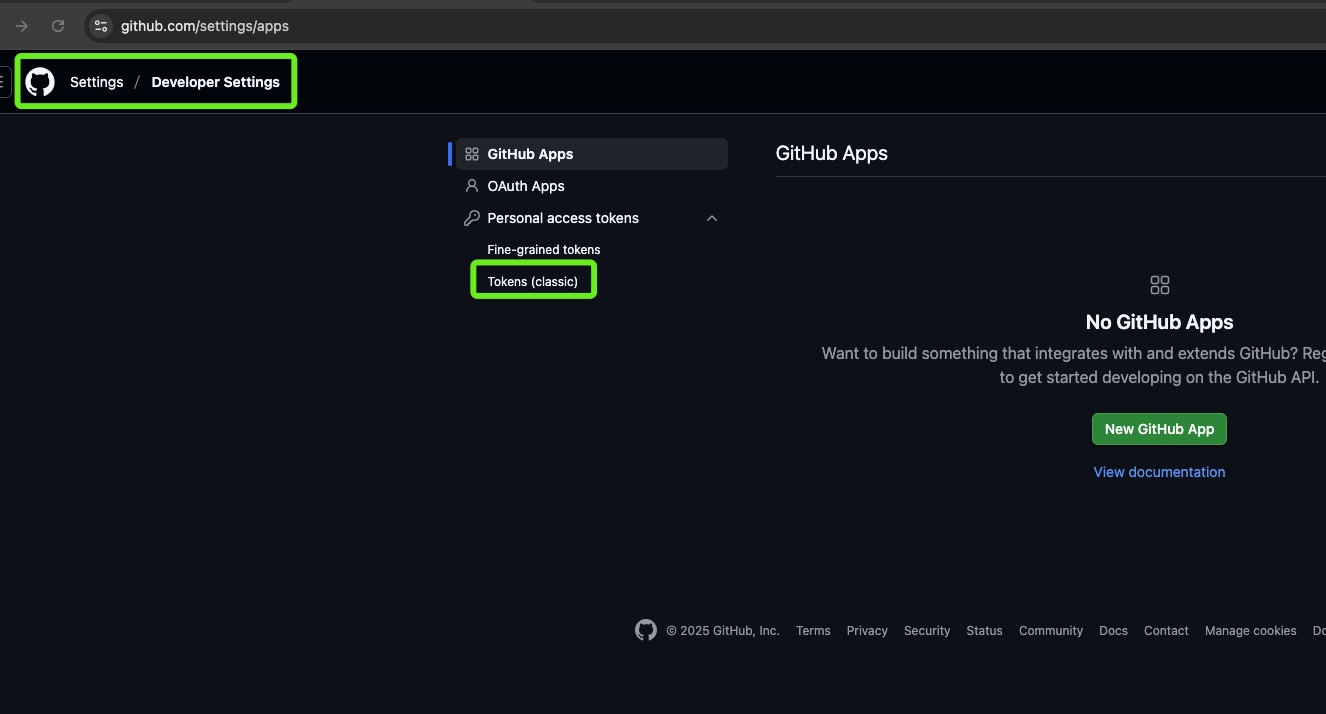Click the © 2025 GitHub, Inc. text
Viewport: 1326px width, 714px height.
(723, 631)
